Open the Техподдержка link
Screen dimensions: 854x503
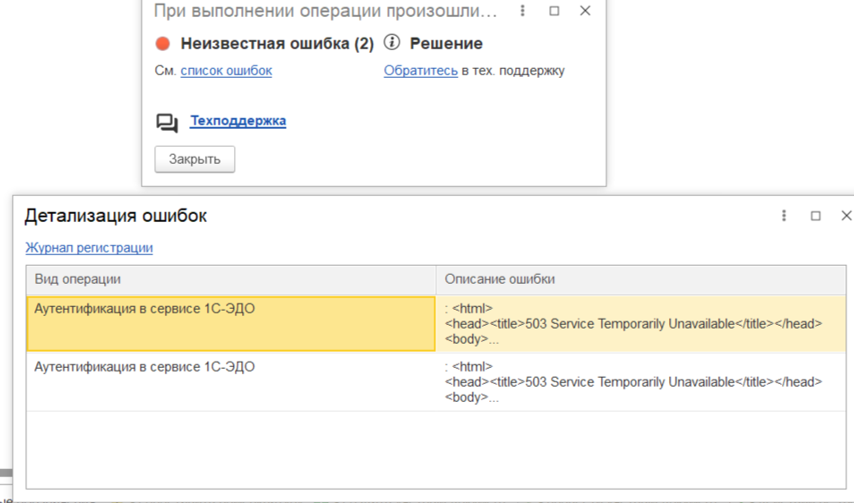(238, 120)
